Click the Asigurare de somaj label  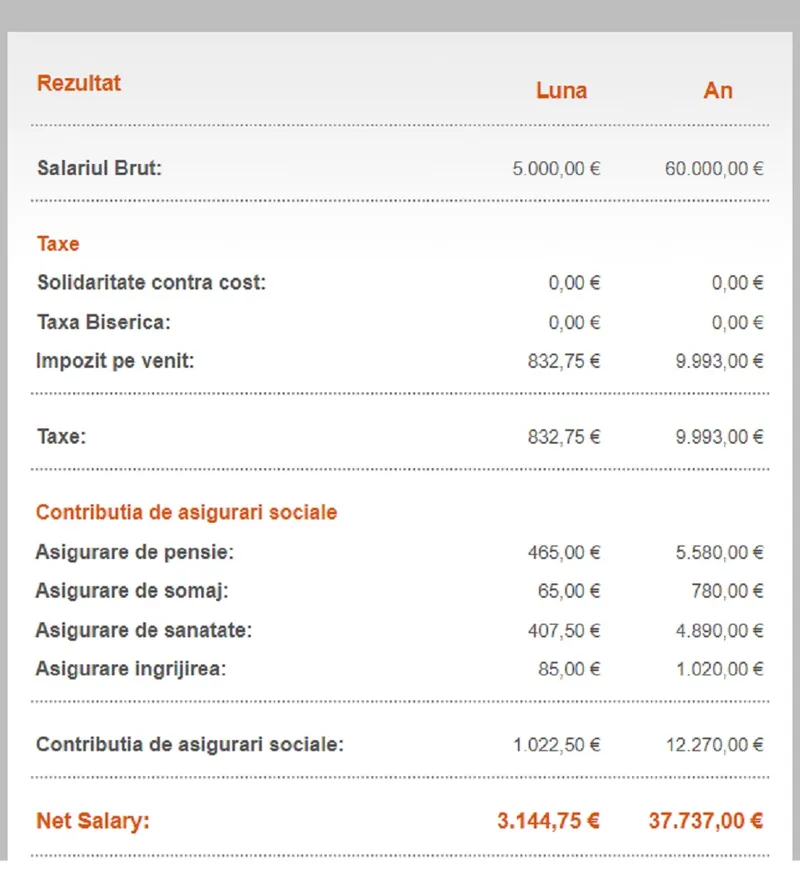[132, 590]
